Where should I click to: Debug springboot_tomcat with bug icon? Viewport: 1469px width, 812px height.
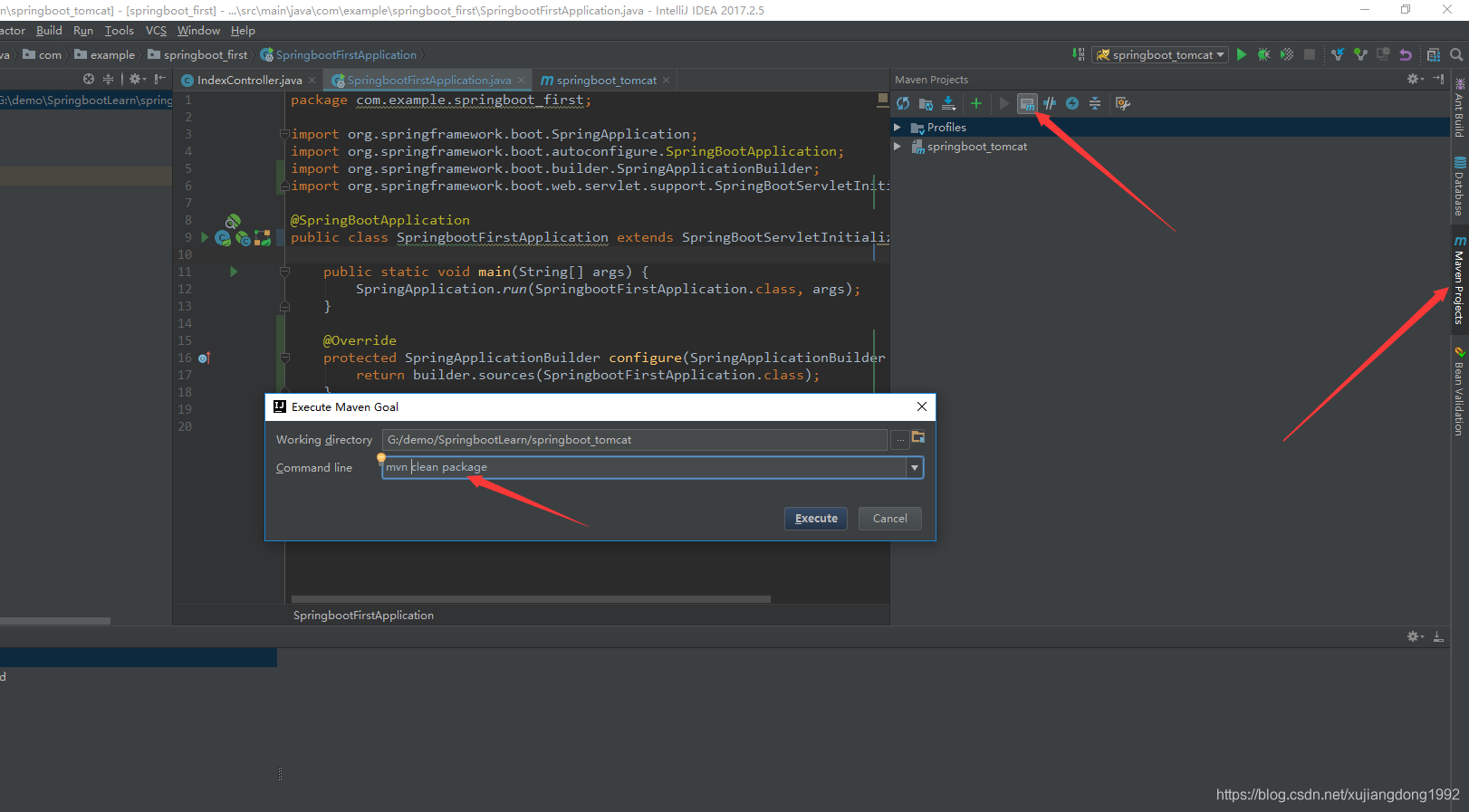click(1264, 54)
